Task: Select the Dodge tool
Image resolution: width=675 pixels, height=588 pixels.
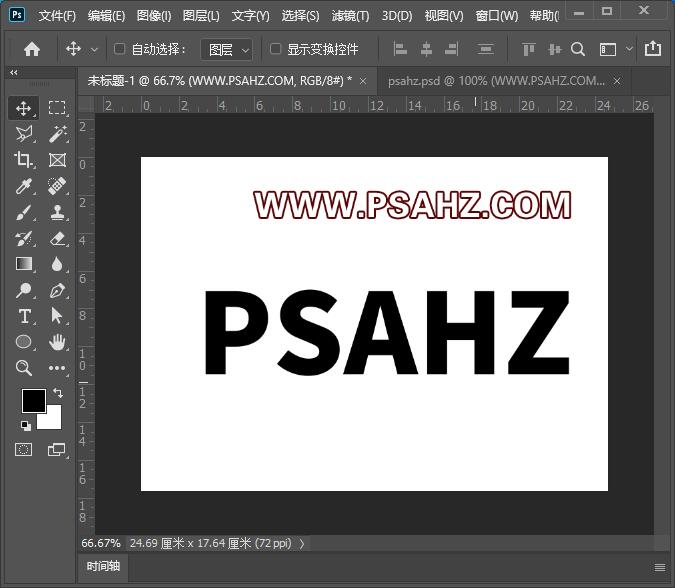Action: (24, 290)
